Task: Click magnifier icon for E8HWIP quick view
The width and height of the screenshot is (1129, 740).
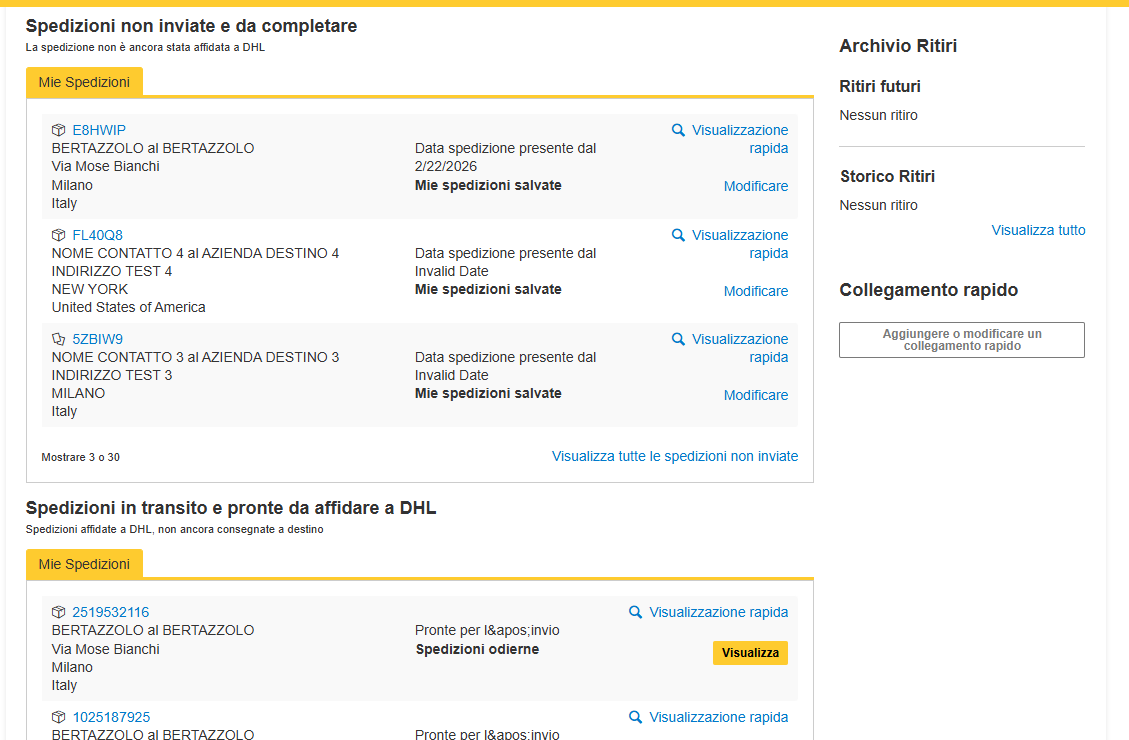Action: [x=678, y=130]
